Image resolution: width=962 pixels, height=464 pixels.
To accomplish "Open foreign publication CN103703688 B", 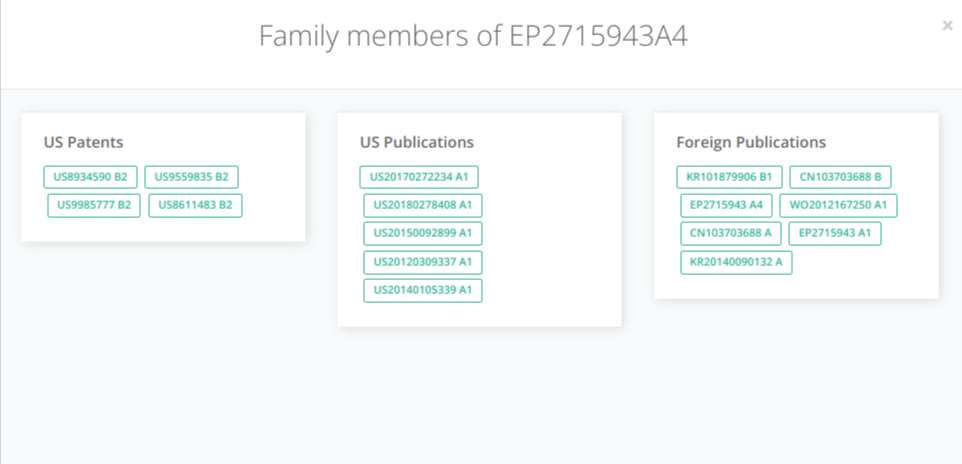I will coord(841,177).
